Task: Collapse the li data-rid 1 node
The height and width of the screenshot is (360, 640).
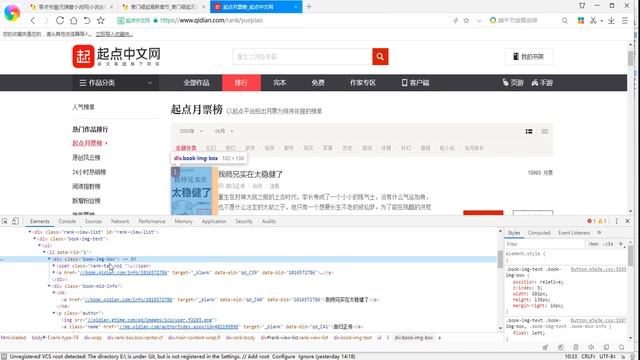Action: click(x=44, y=252)
